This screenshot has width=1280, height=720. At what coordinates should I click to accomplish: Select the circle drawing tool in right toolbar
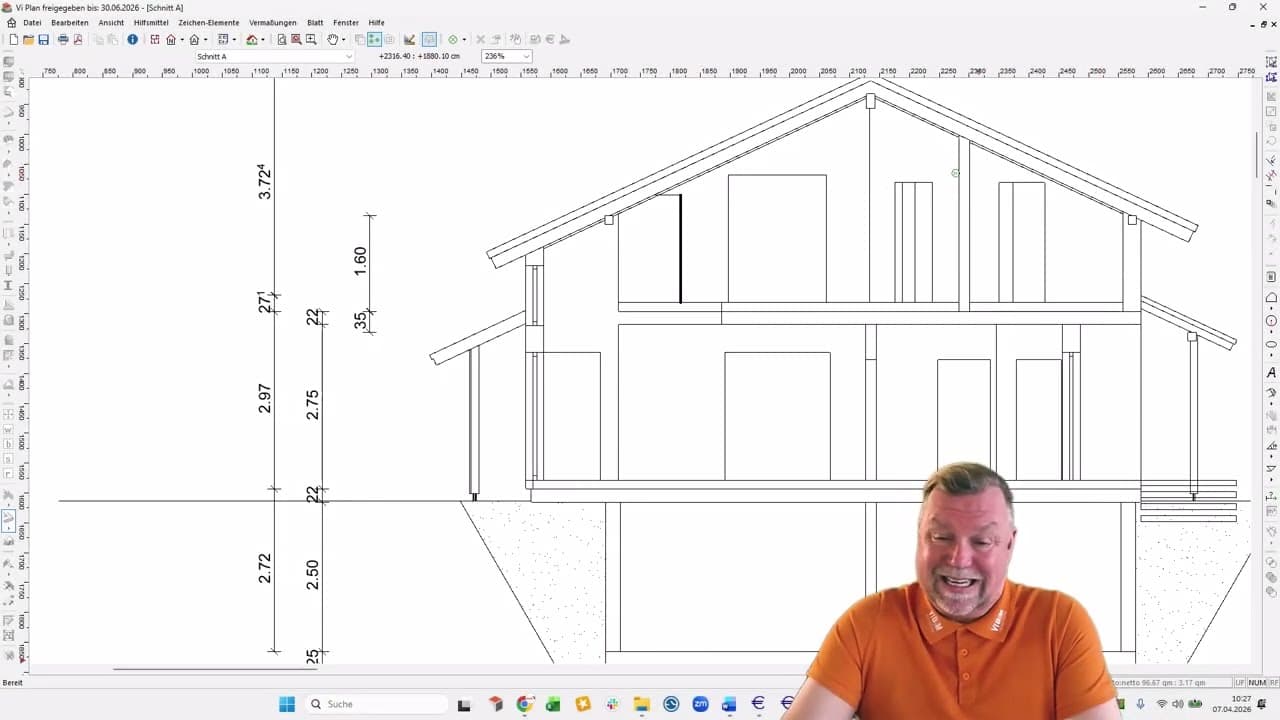pos(1271,321)
